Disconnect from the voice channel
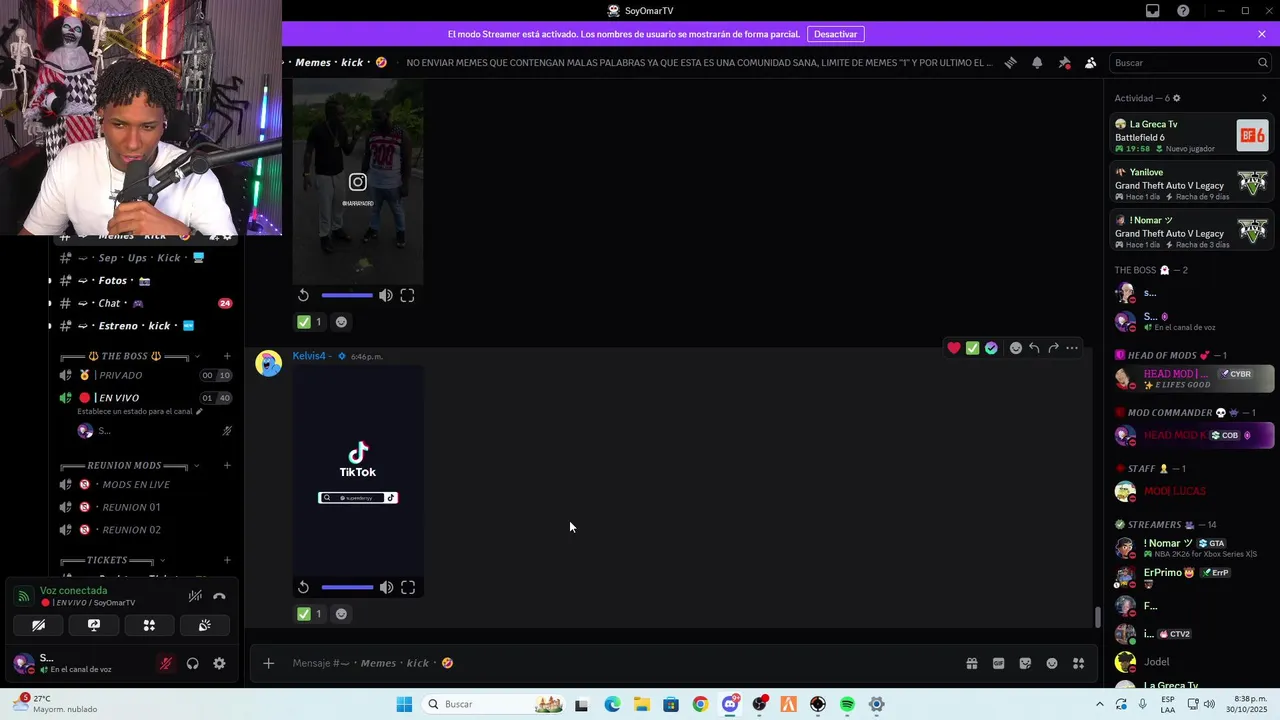Image resolution: width=1280 pixels, height=720 pixels. [219, 596]
